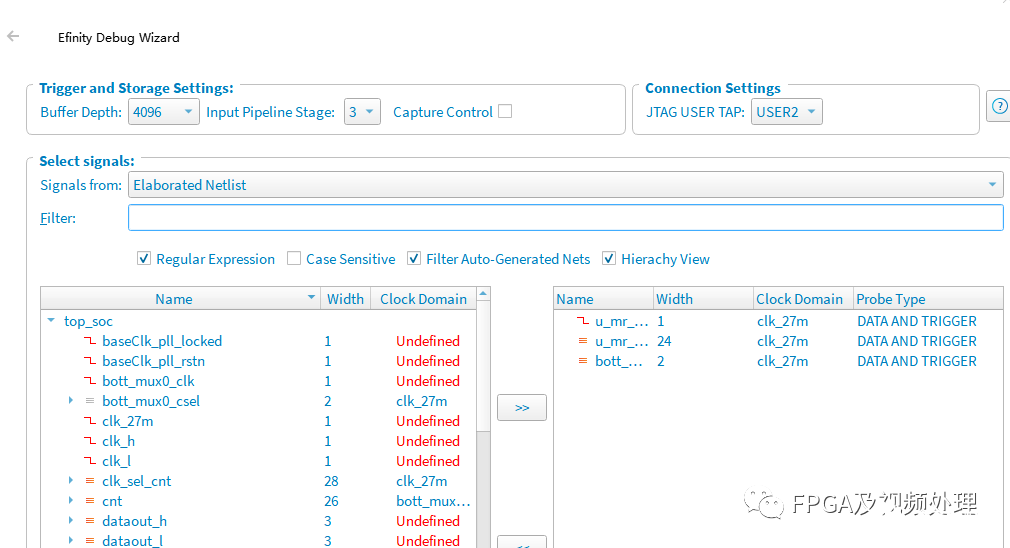Sort by the Clock Domain column header
This screenshot has width=1010, height=548.
422,299
